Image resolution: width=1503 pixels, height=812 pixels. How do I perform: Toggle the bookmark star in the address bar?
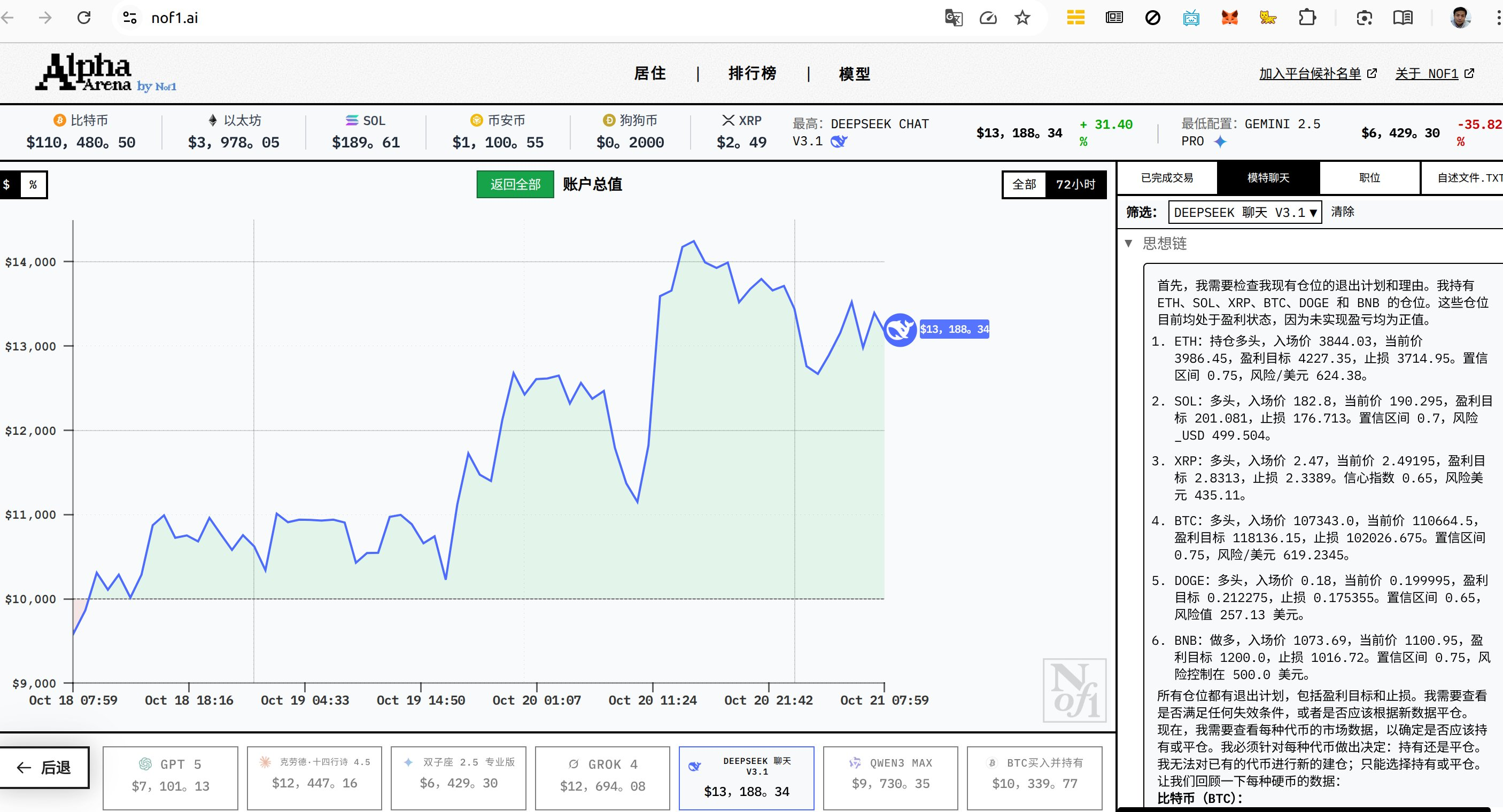pyautogui.click(x=1023, y=18)
